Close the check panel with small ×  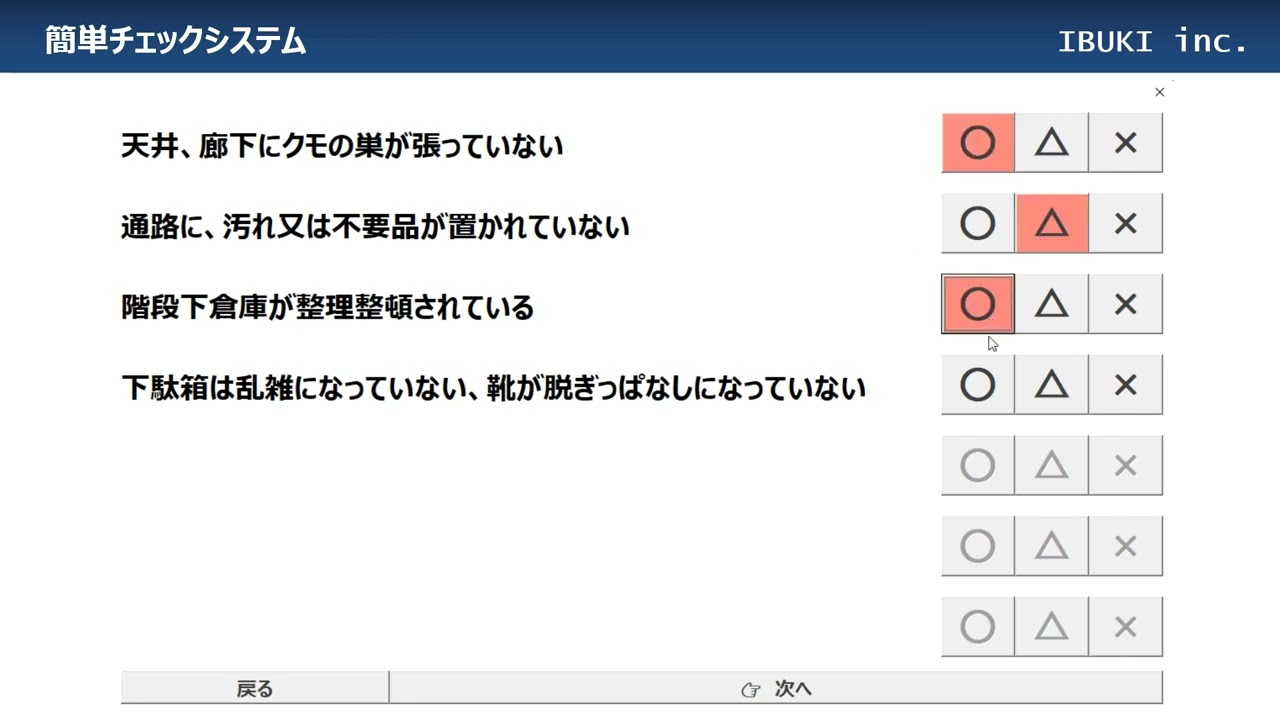pos(1159,92)
